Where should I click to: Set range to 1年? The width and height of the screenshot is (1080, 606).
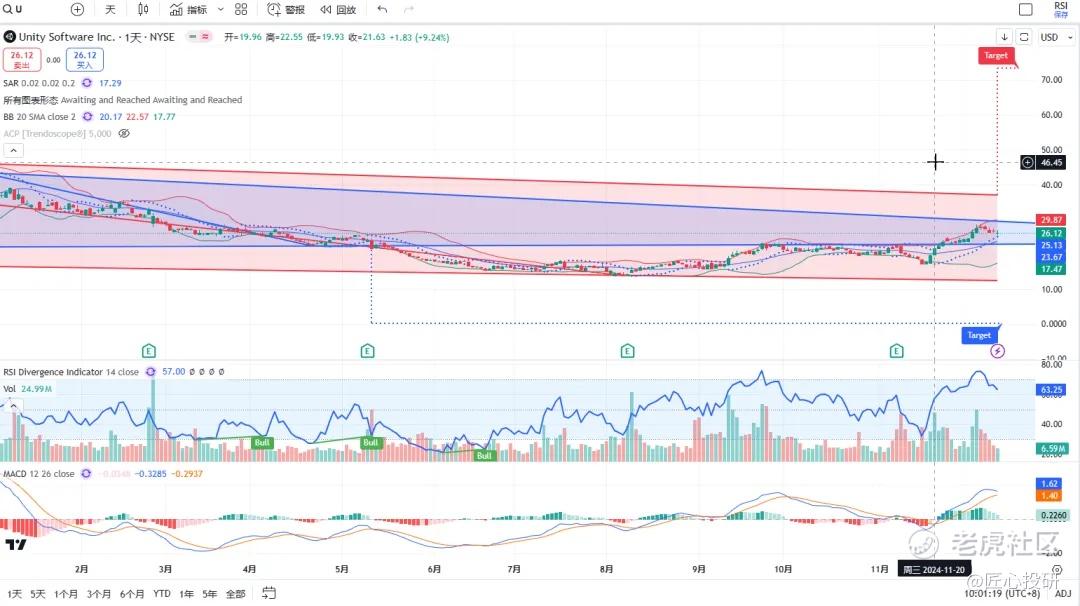coord(186,594)
